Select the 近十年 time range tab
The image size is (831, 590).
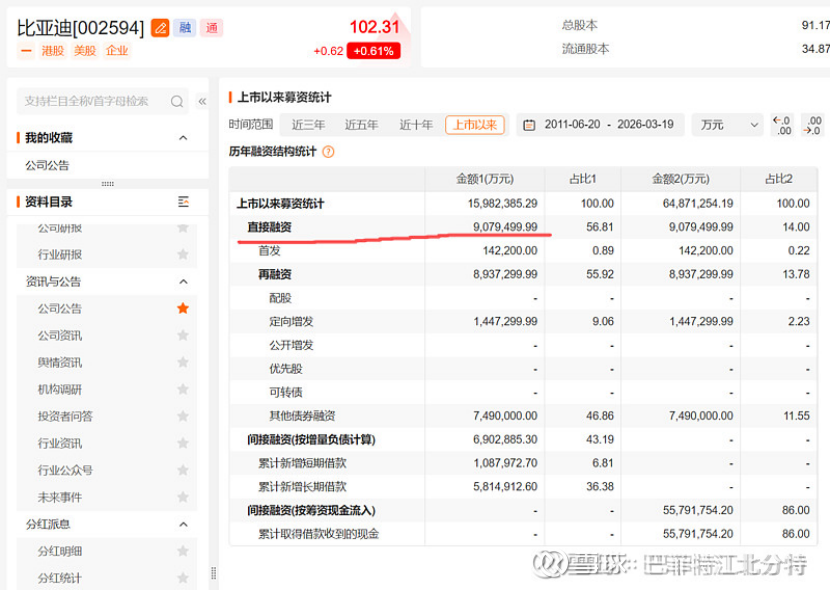coord(416,125)
